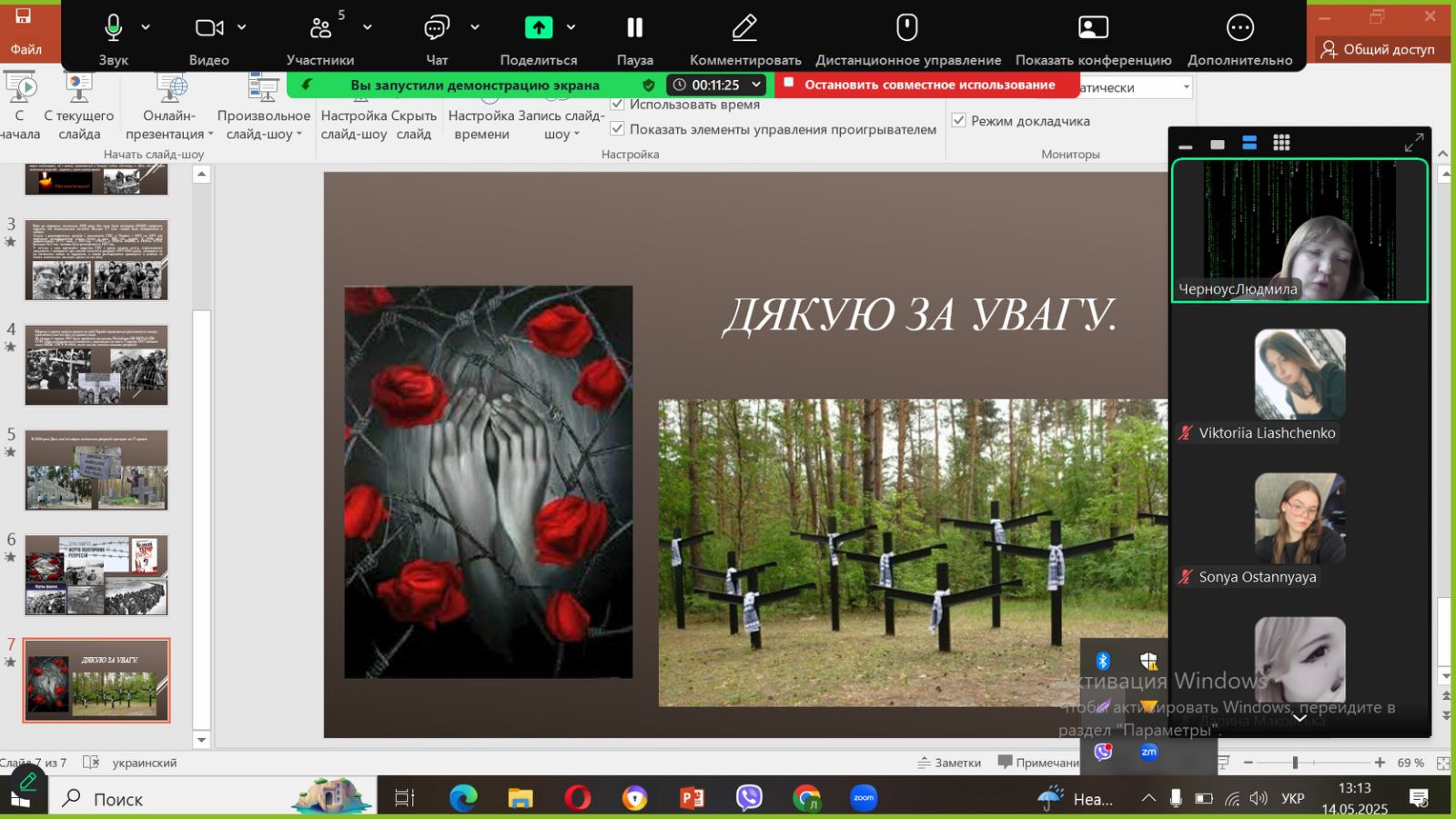Turn on camera with the Видео icon
Image resolution: width=1456 pixels, height=819 pixels.
(x=208, y=28)
